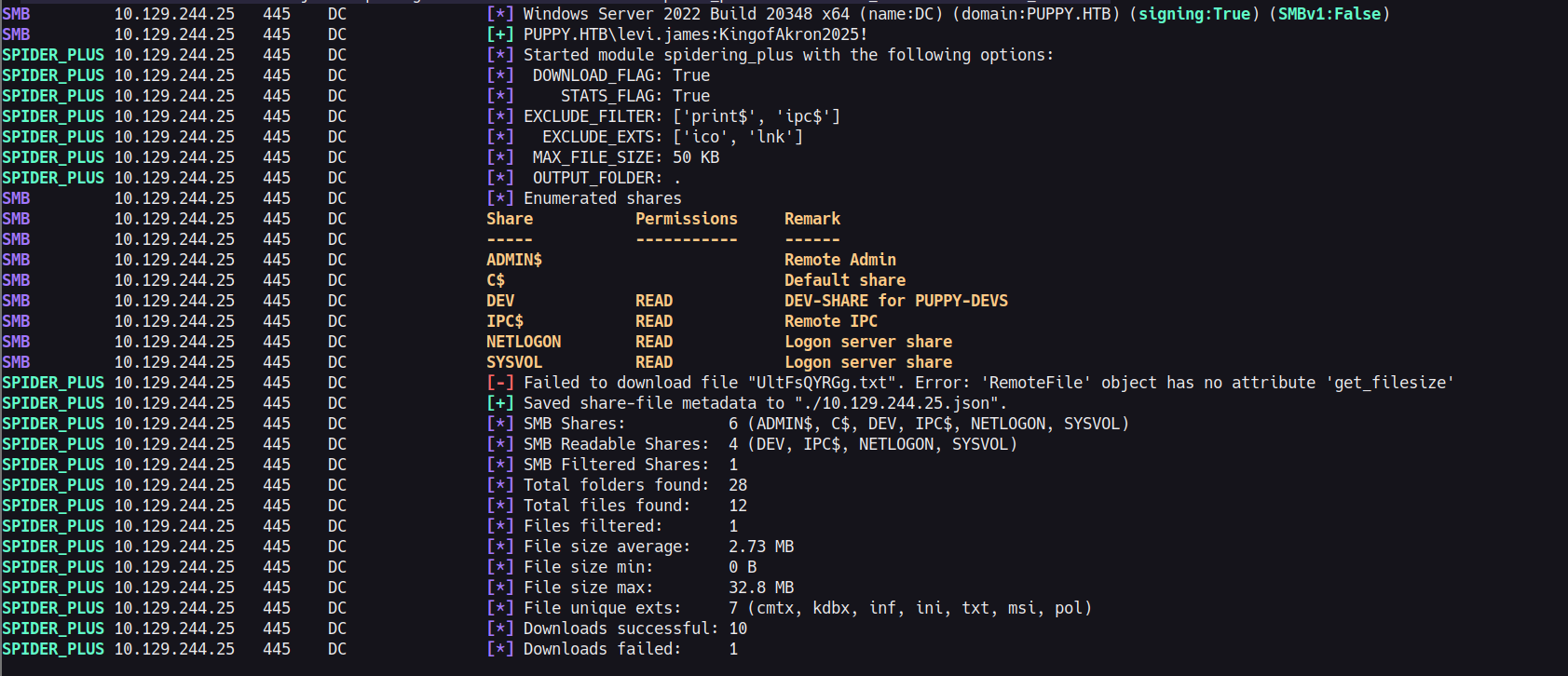
Task: Click the red [-] failure marker
Action: pos(500,383)
